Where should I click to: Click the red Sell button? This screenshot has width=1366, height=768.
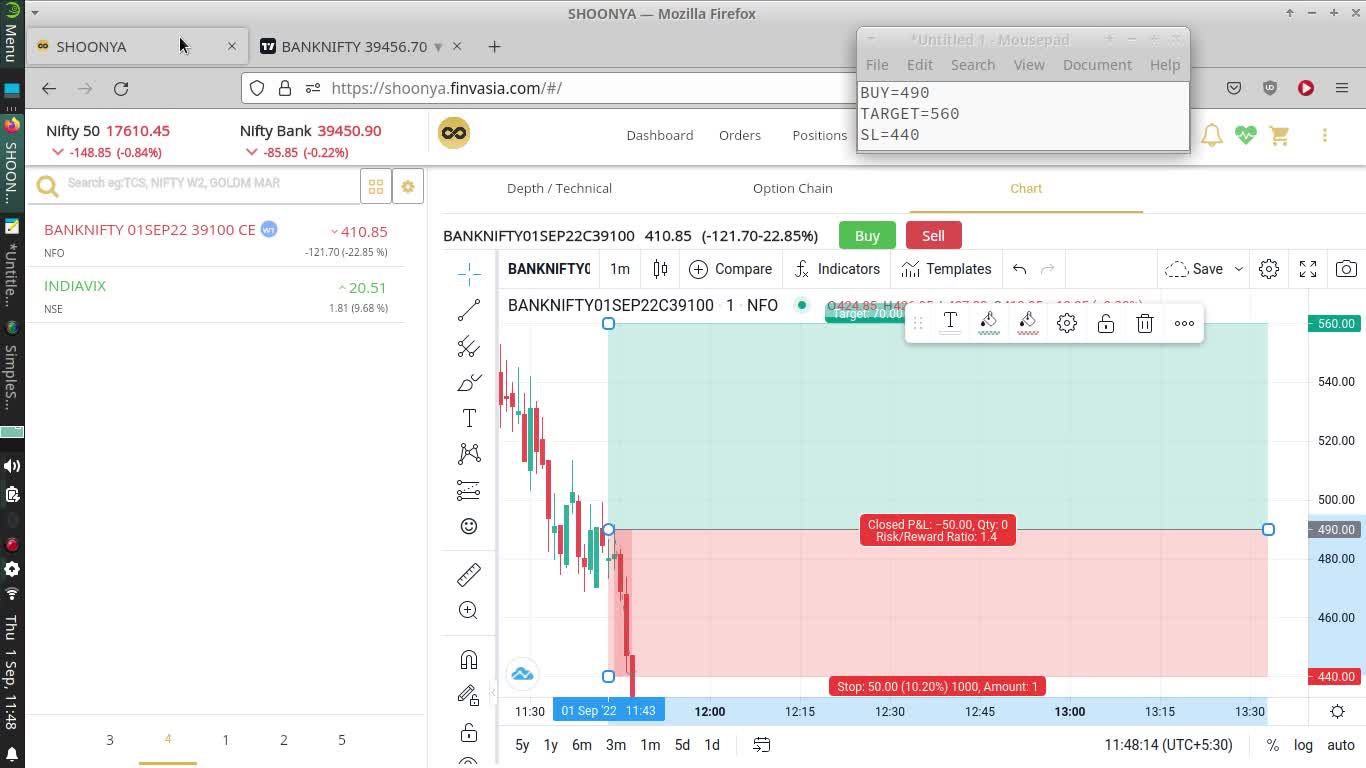pyautogui.click(x=933, y=236)
